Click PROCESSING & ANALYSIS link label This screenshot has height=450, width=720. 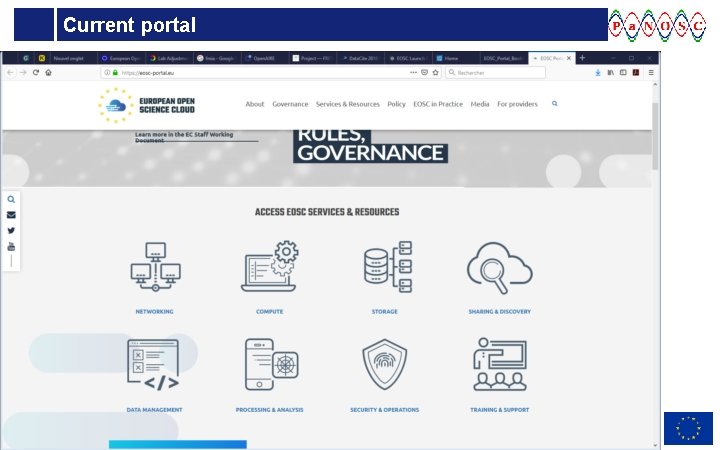(x=270, y=410)
